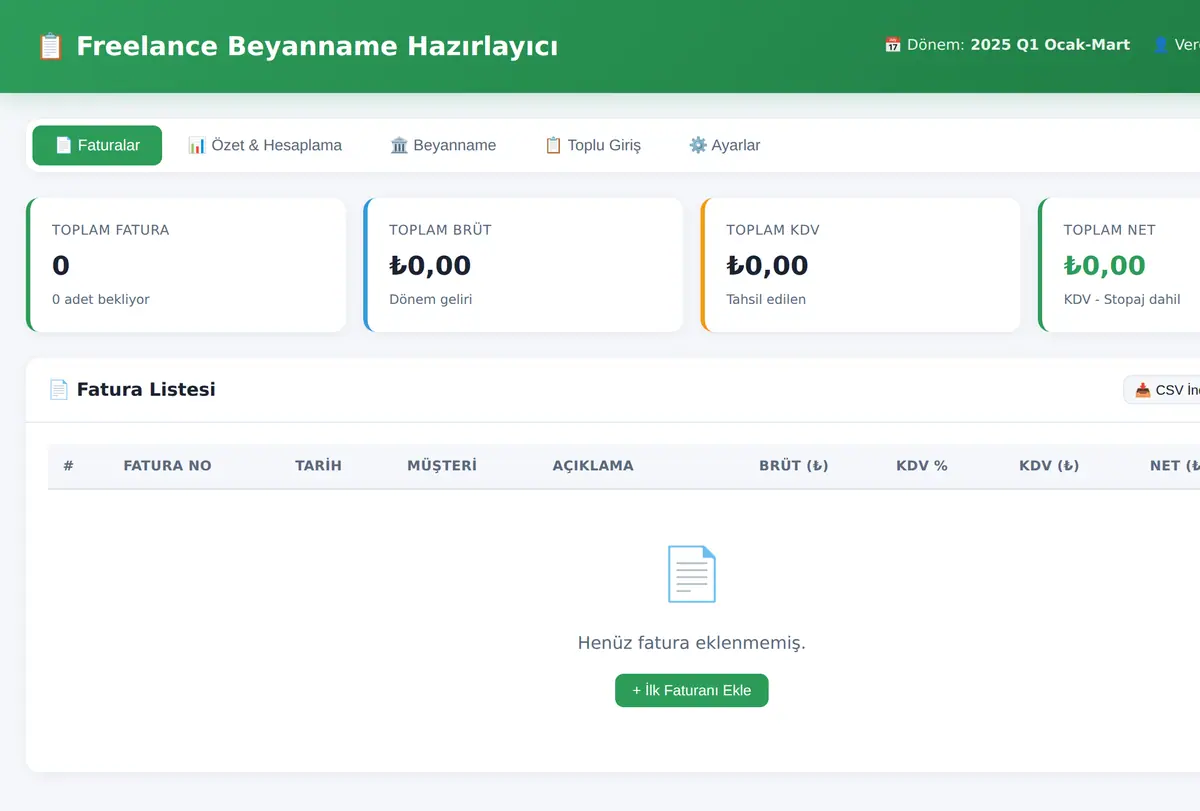The image size is (1200, 811).
Task: Go to Toplu Giriş tab
Action: tap(592, 145)
